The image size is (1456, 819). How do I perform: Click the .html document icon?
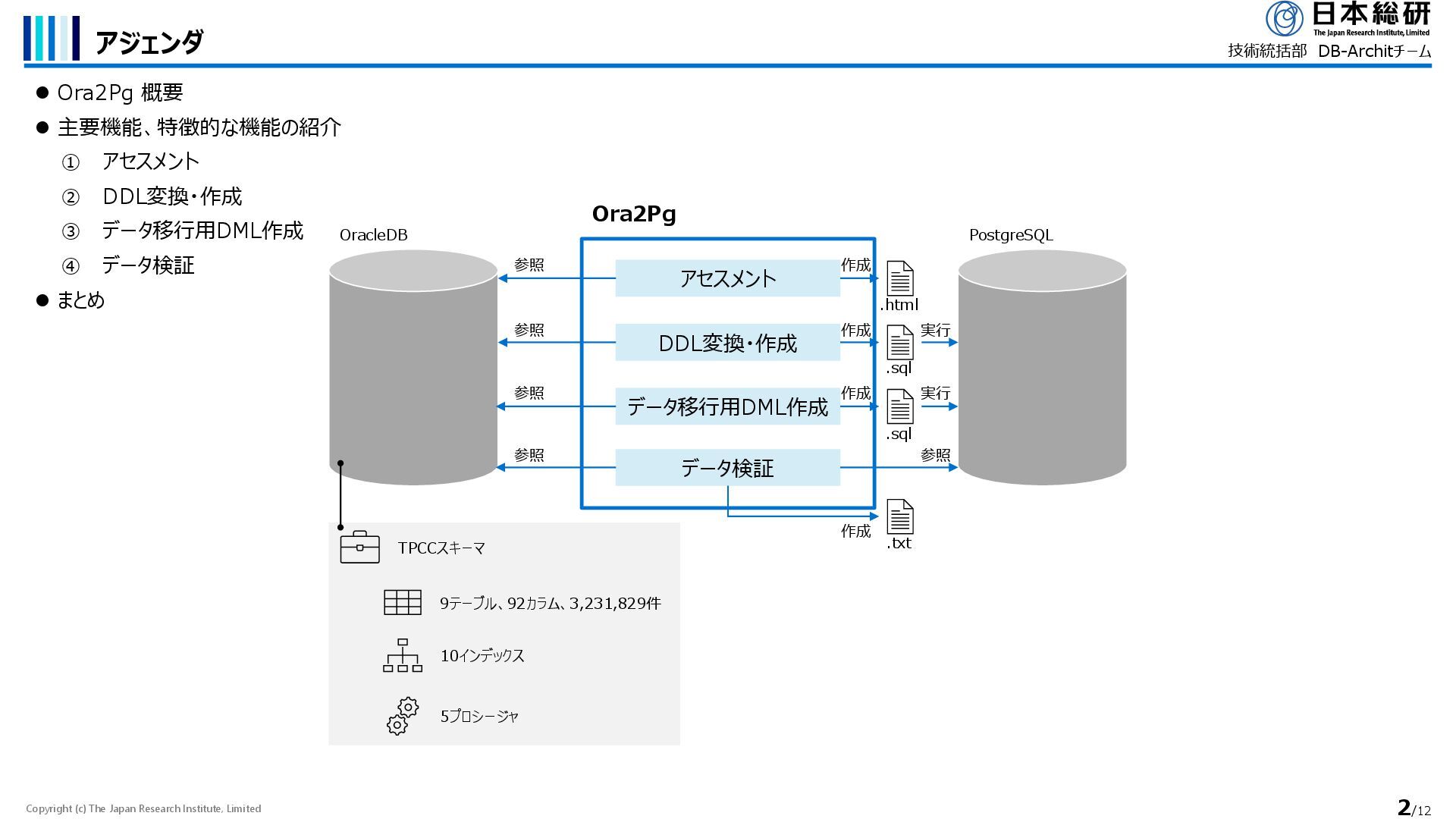point(900,278)
